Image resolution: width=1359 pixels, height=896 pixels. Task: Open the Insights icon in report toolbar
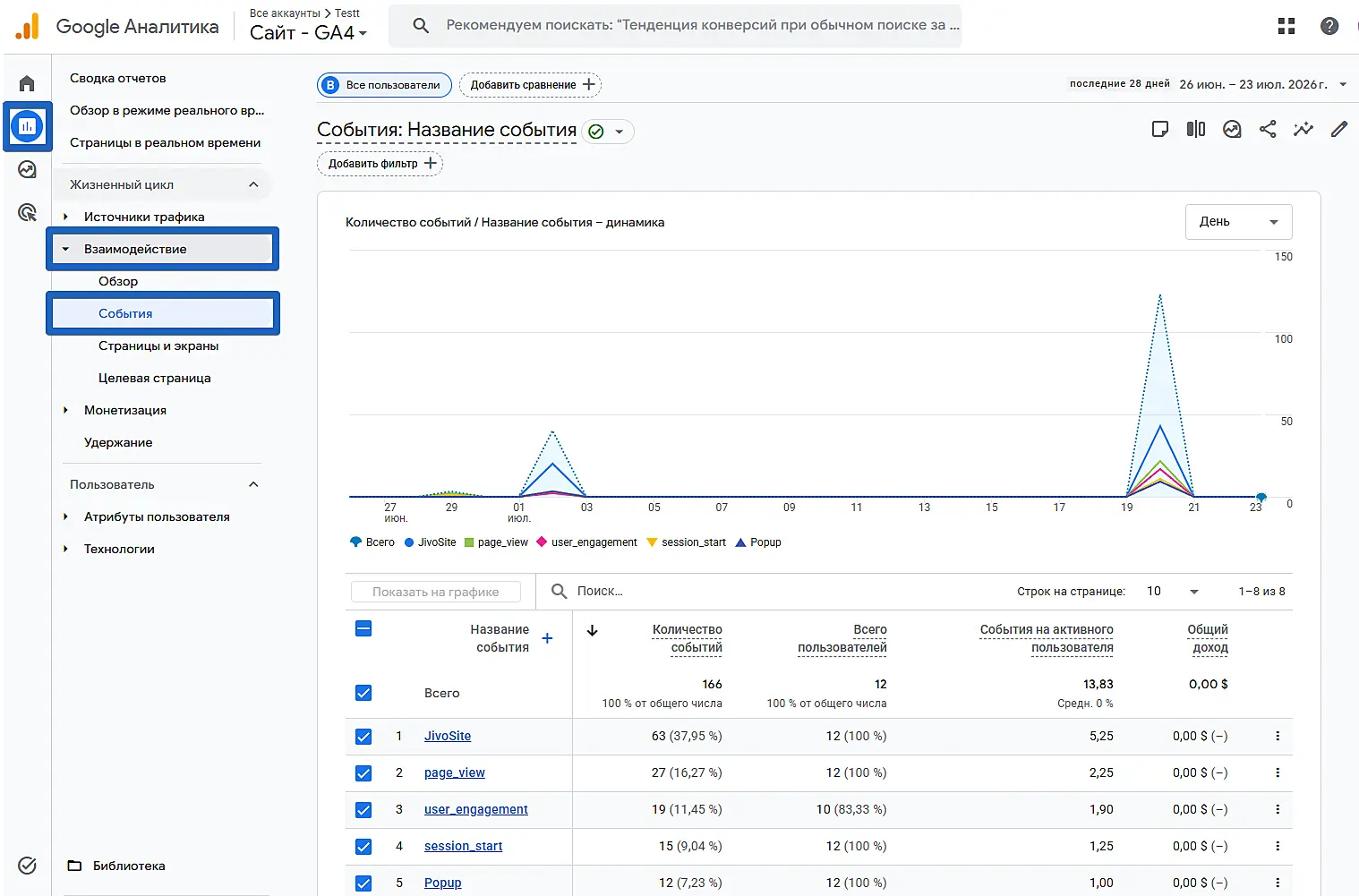[x=1303, y=129]
